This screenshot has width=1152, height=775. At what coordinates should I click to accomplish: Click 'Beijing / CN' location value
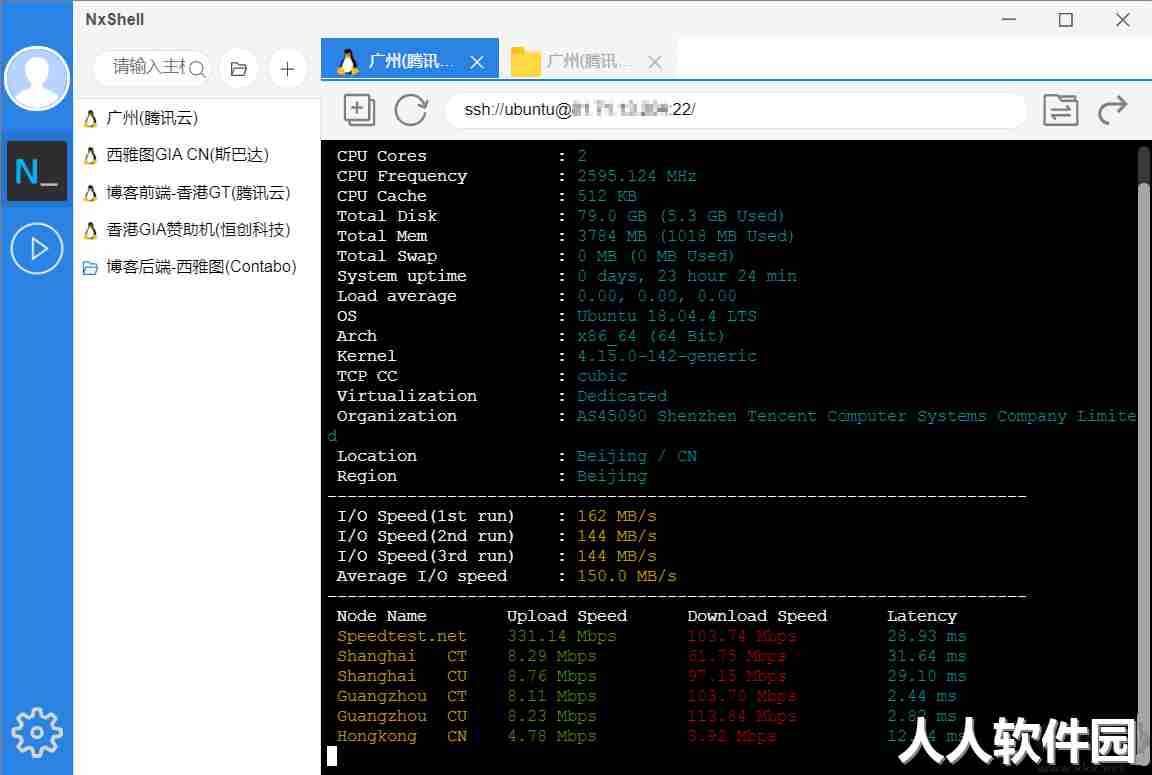point(636,457)
